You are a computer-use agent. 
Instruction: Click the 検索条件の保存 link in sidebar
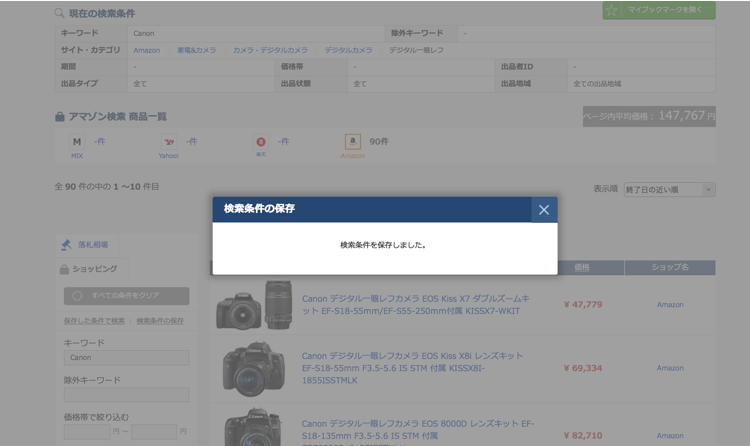point(160,321)
